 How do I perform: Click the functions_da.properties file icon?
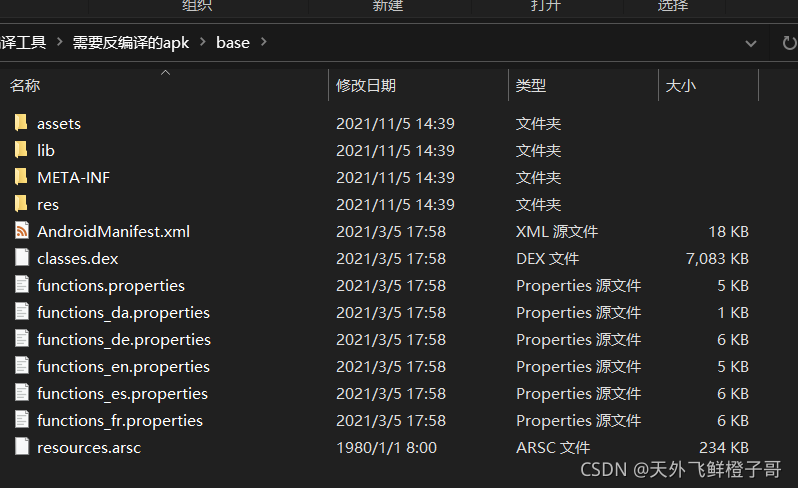pos(21,312)
